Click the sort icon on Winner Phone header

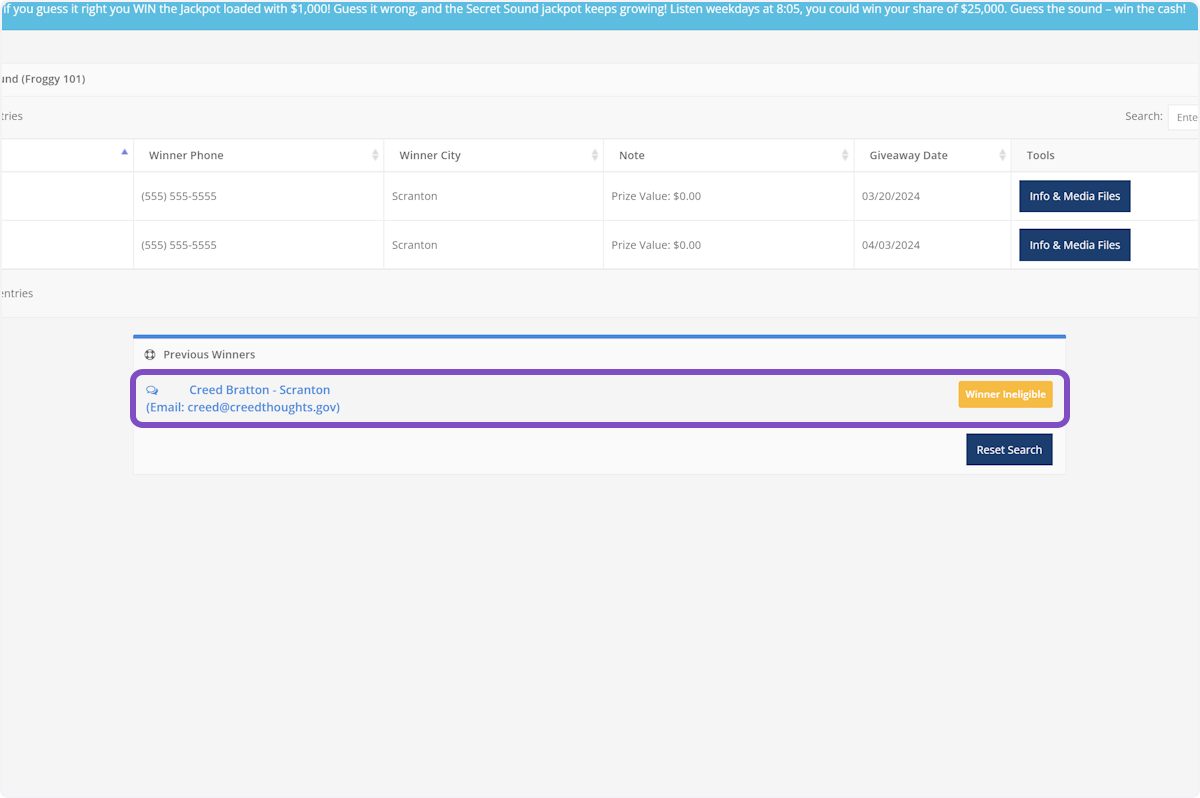(x=375, y=155)
